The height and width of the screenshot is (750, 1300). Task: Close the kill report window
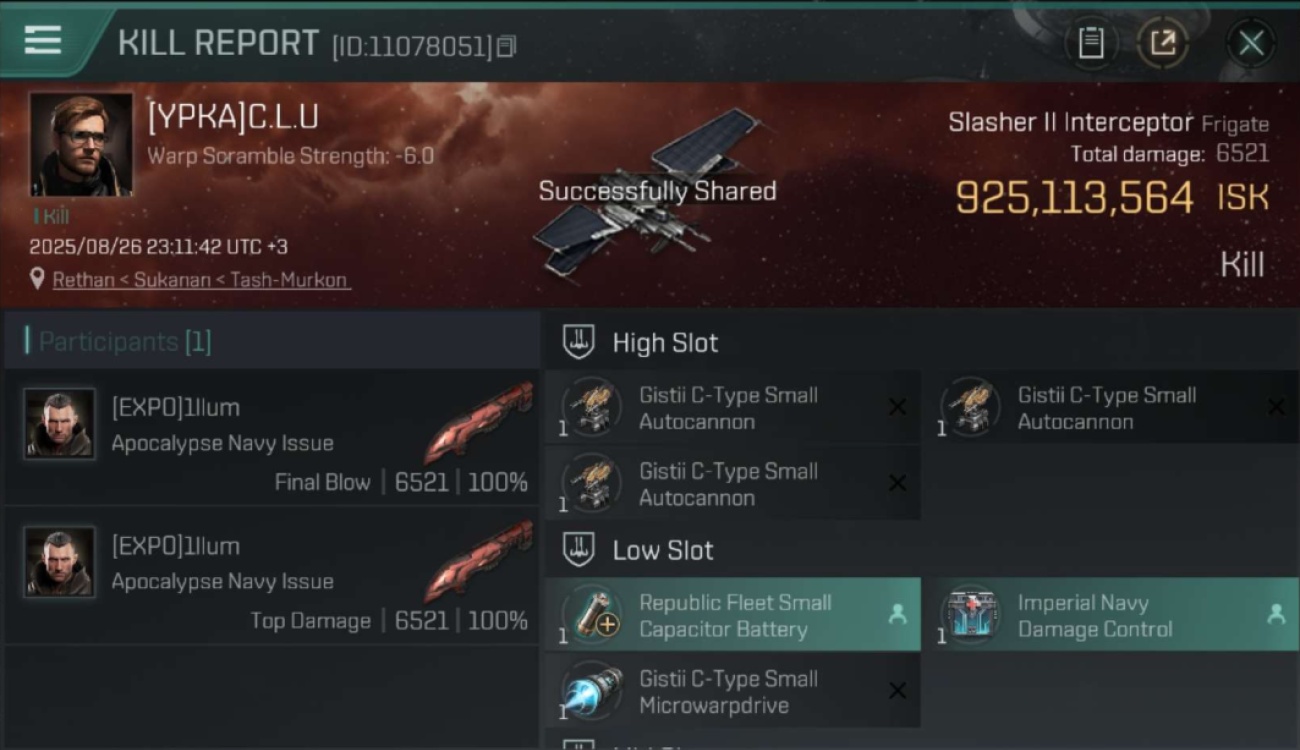[x=1251, y=43]
